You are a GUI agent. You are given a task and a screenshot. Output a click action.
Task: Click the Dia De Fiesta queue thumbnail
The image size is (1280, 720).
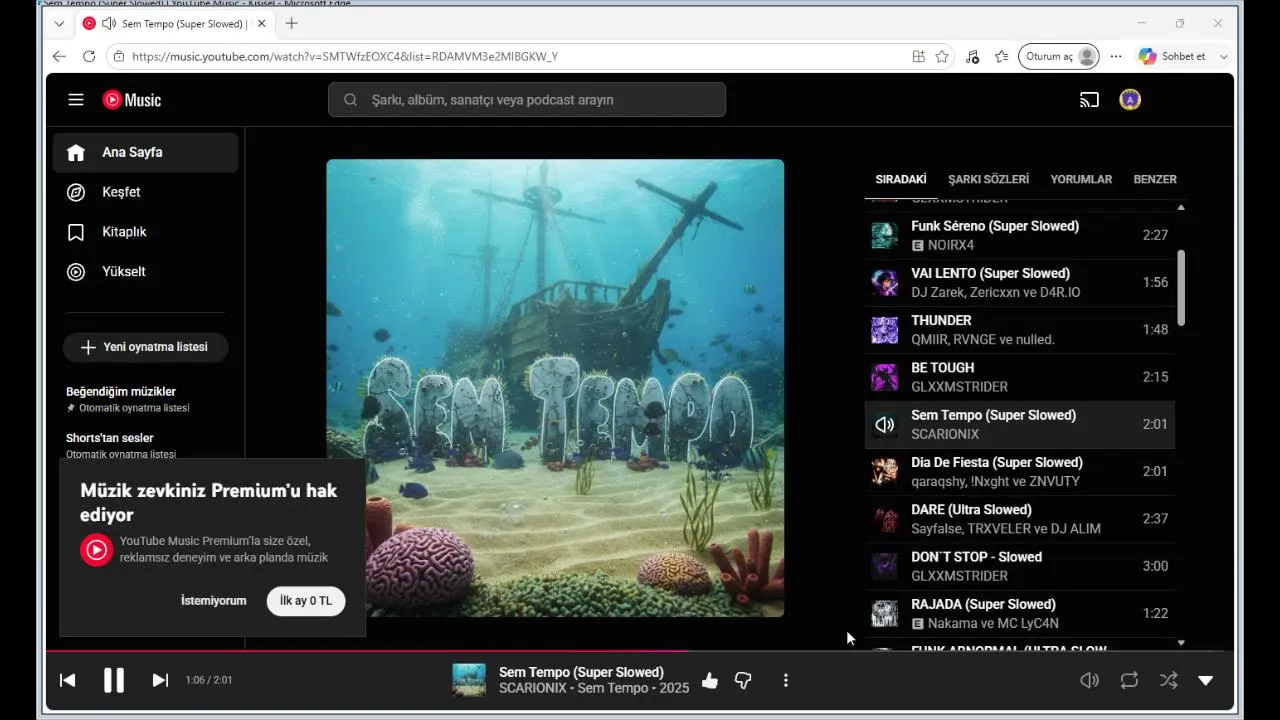(884, 471)
